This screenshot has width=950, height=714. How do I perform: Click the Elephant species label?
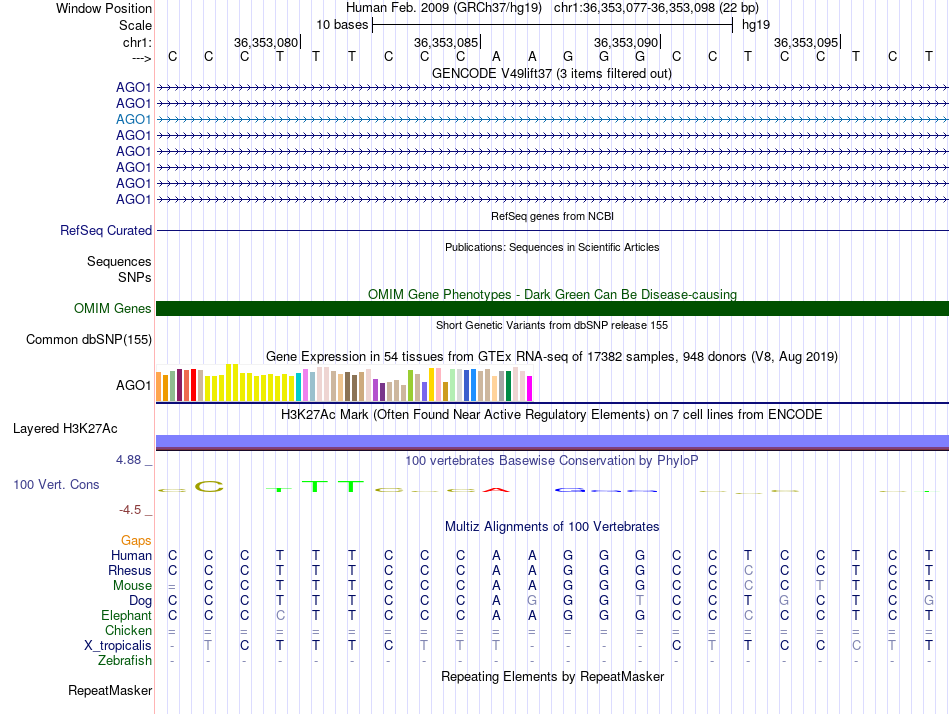(127, 616)
